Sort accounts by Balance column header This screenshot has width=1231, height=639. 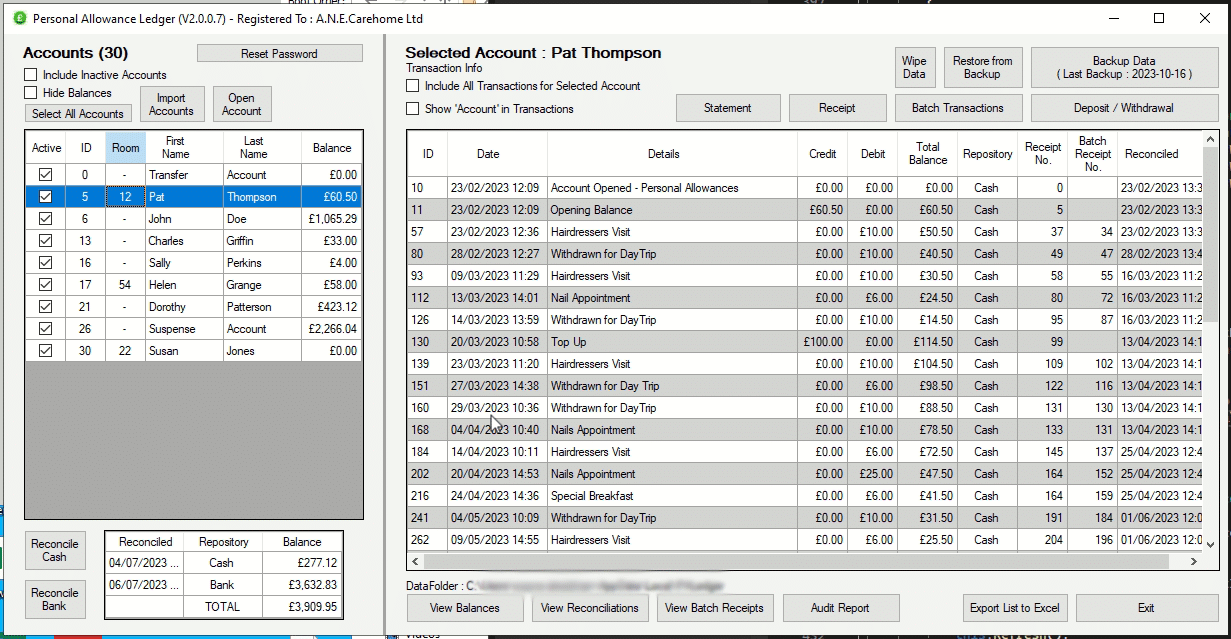pyautogui.click(x=331, y=148)
